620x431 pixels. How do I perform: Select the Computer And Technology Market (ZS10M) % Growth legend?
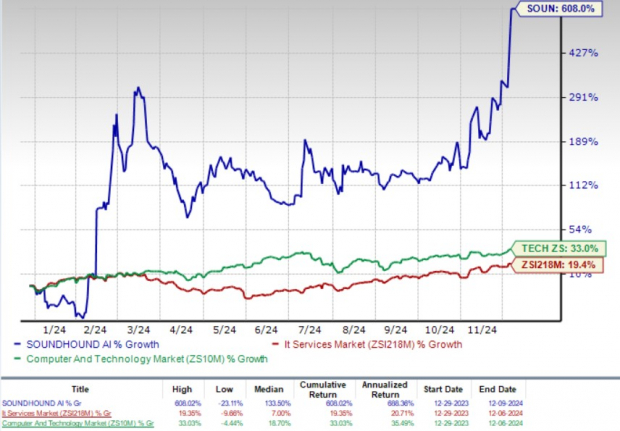[147, 359]
